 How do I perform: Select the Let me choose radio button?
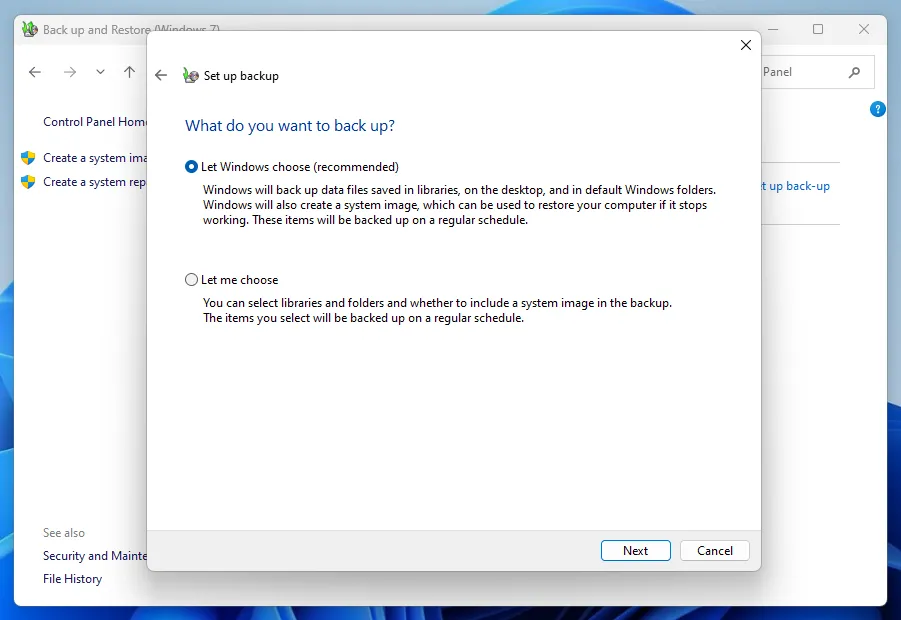192,280
